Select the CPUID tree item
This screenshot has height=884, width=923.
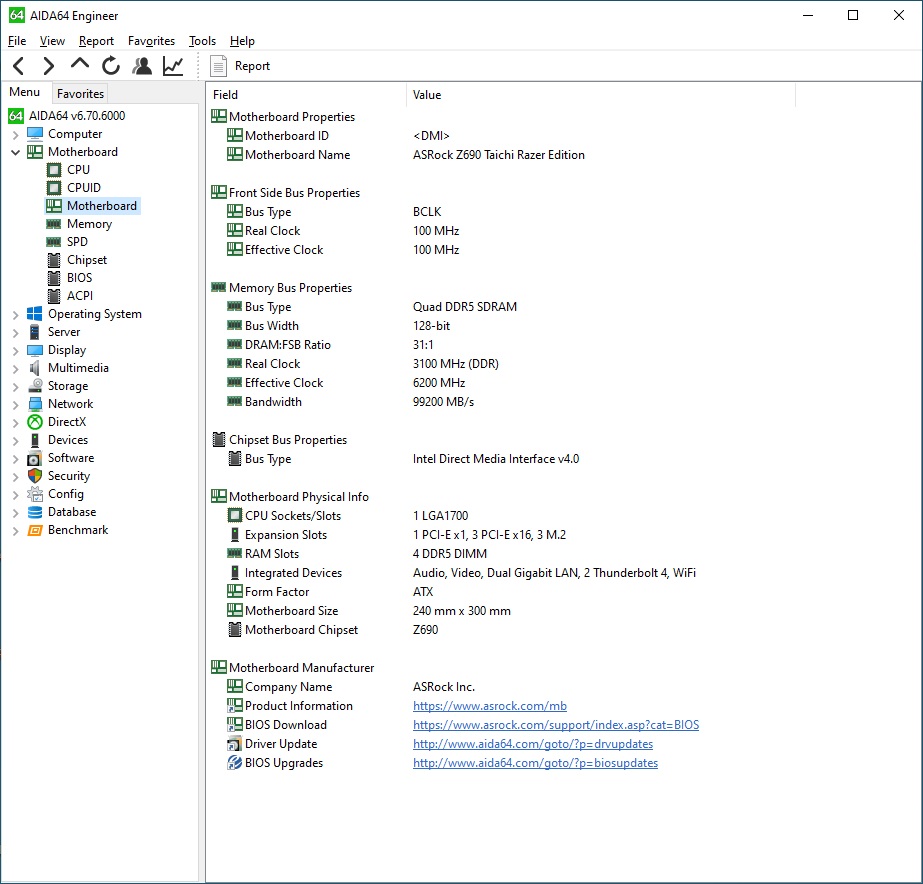pyautogui.click(x=84, y=188)
